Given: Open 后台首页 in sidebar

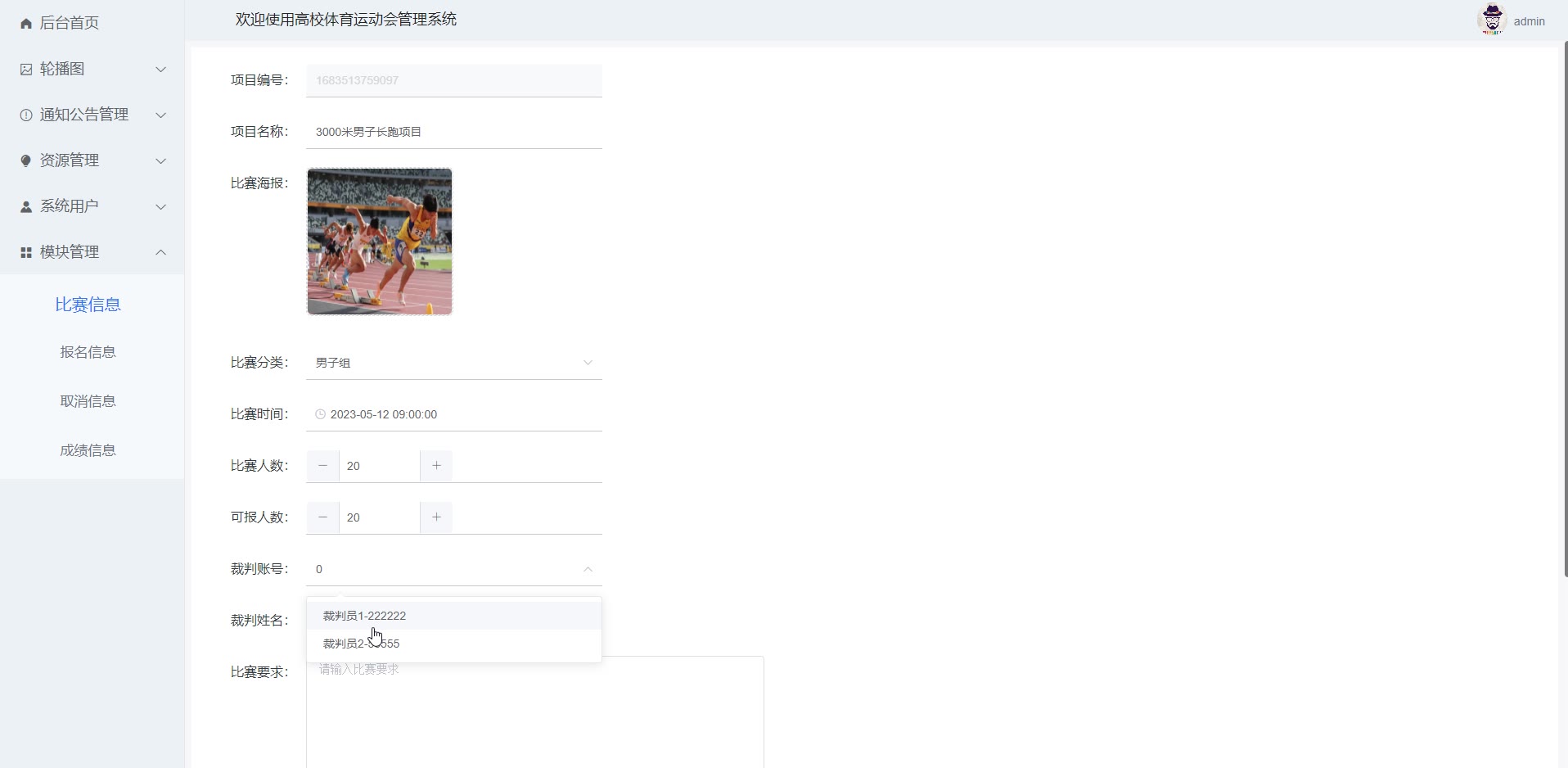Looking at the screenshot, I should coord(92,23).
